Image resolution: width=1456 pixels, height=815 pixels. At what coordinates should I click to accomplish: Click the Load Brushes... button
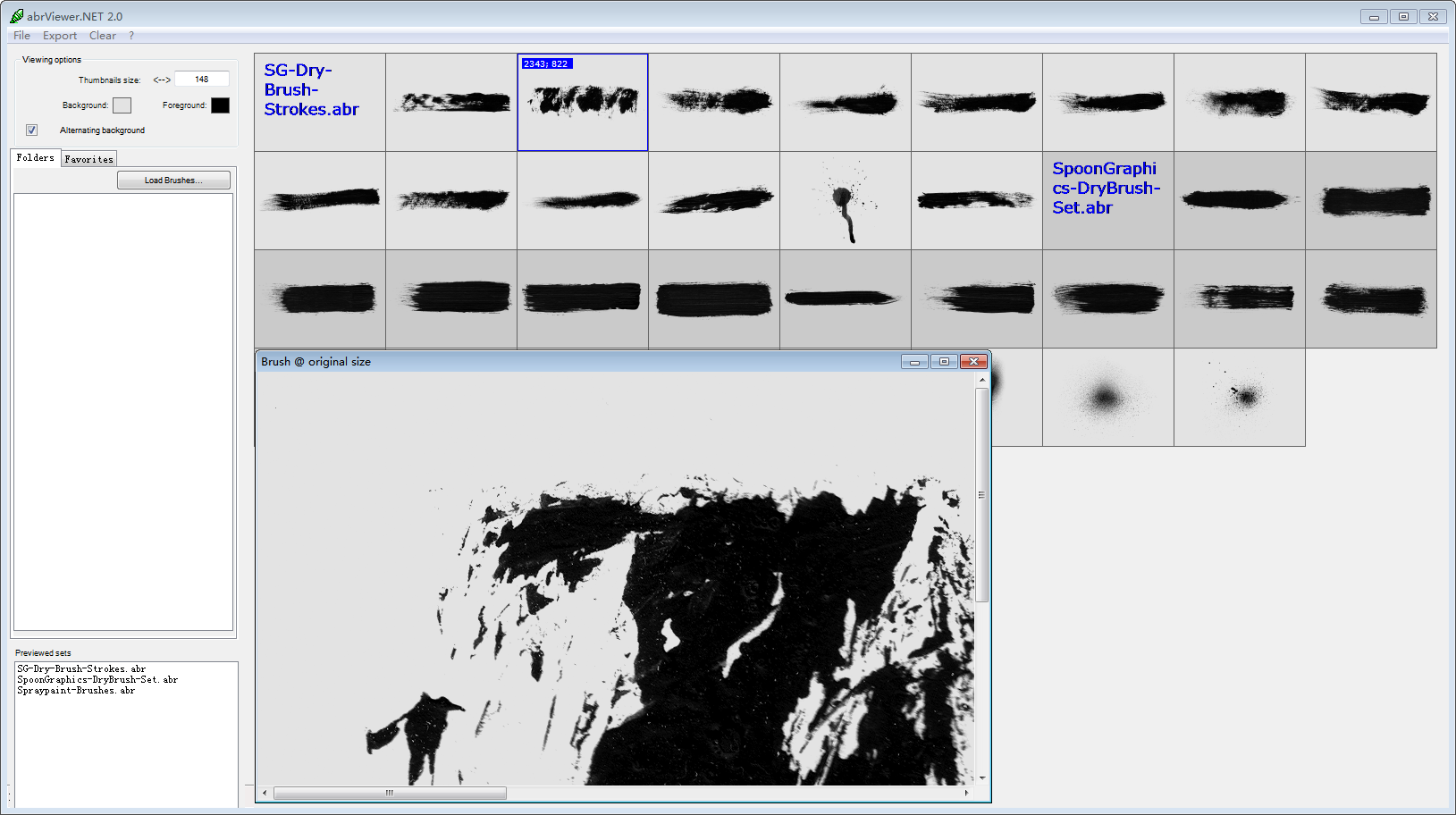tap(173, 181)
